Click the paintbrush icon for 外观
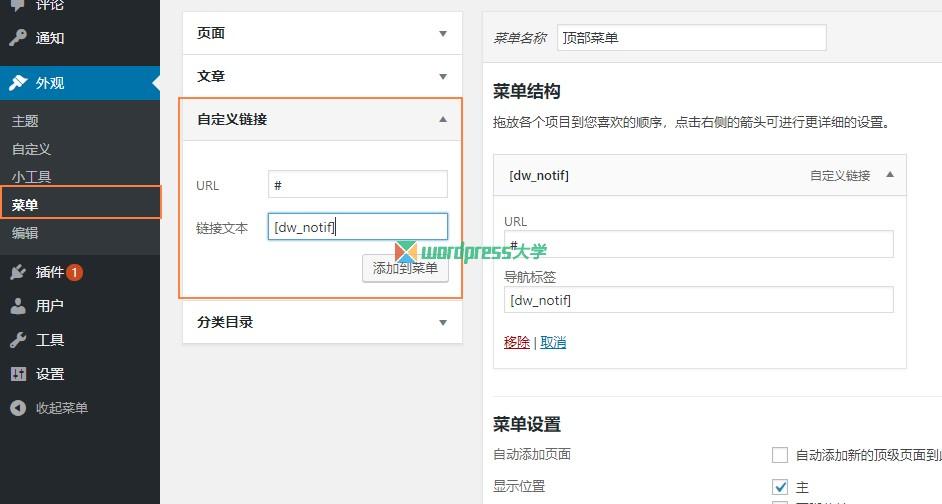 pyautogui.click(x=18, y=83)
